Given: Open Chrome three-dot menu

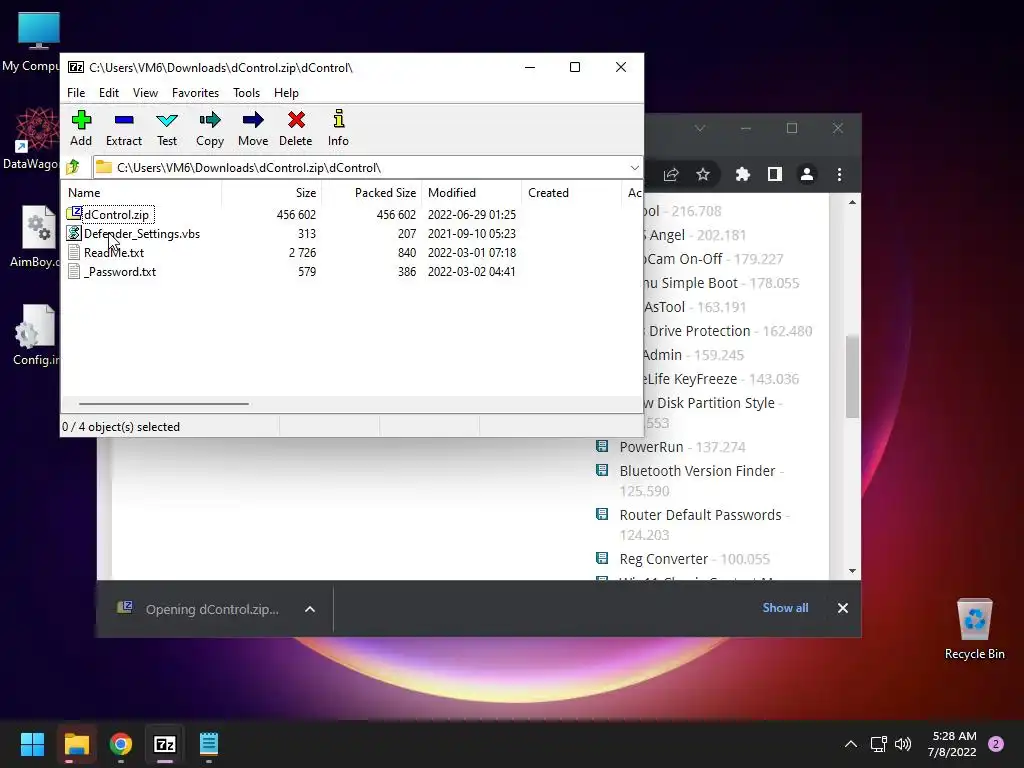Looking at the screenshot, I should coord(839,174).
